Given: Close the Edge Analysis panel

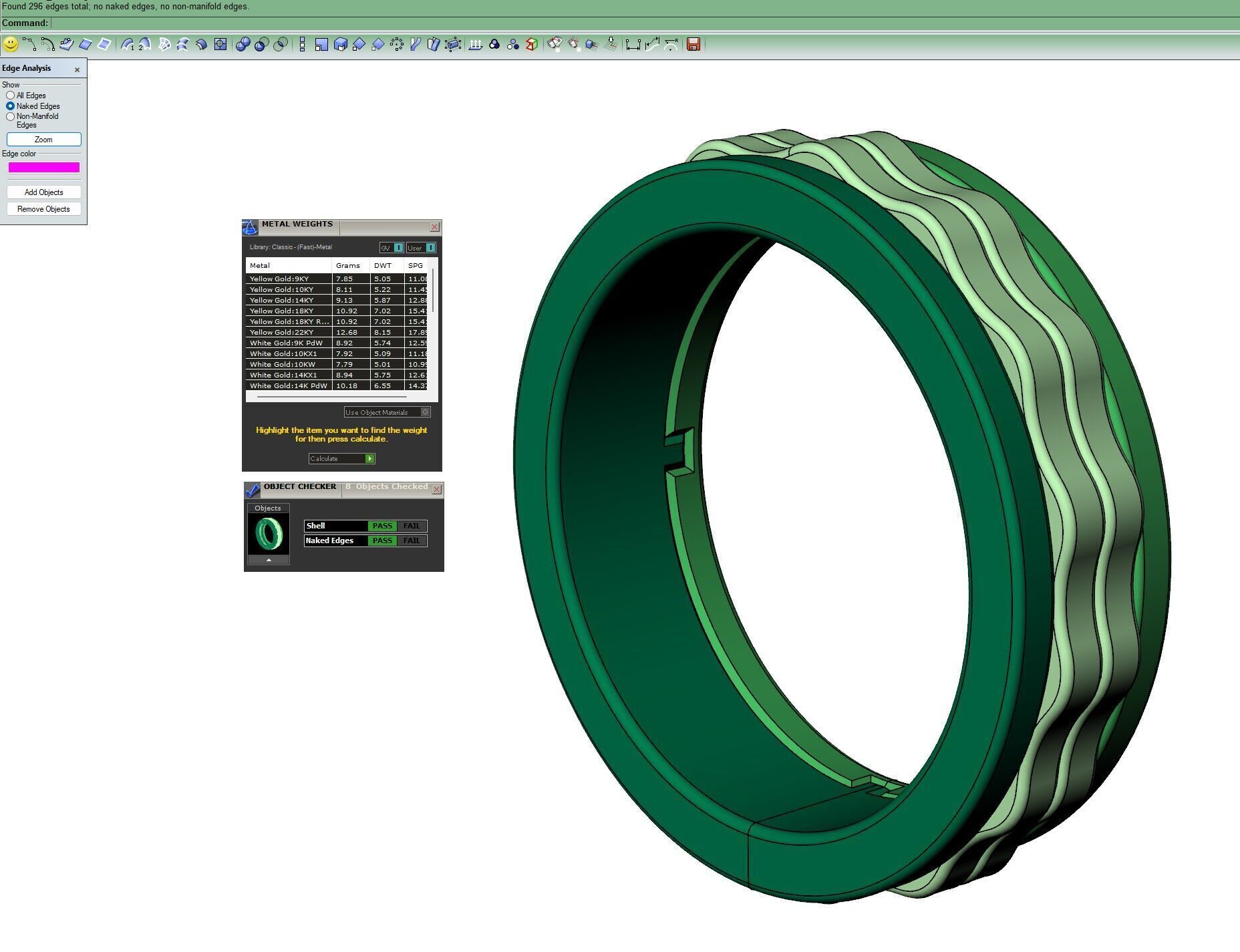Looking at the screenshot, I should (x=77, y=69).
